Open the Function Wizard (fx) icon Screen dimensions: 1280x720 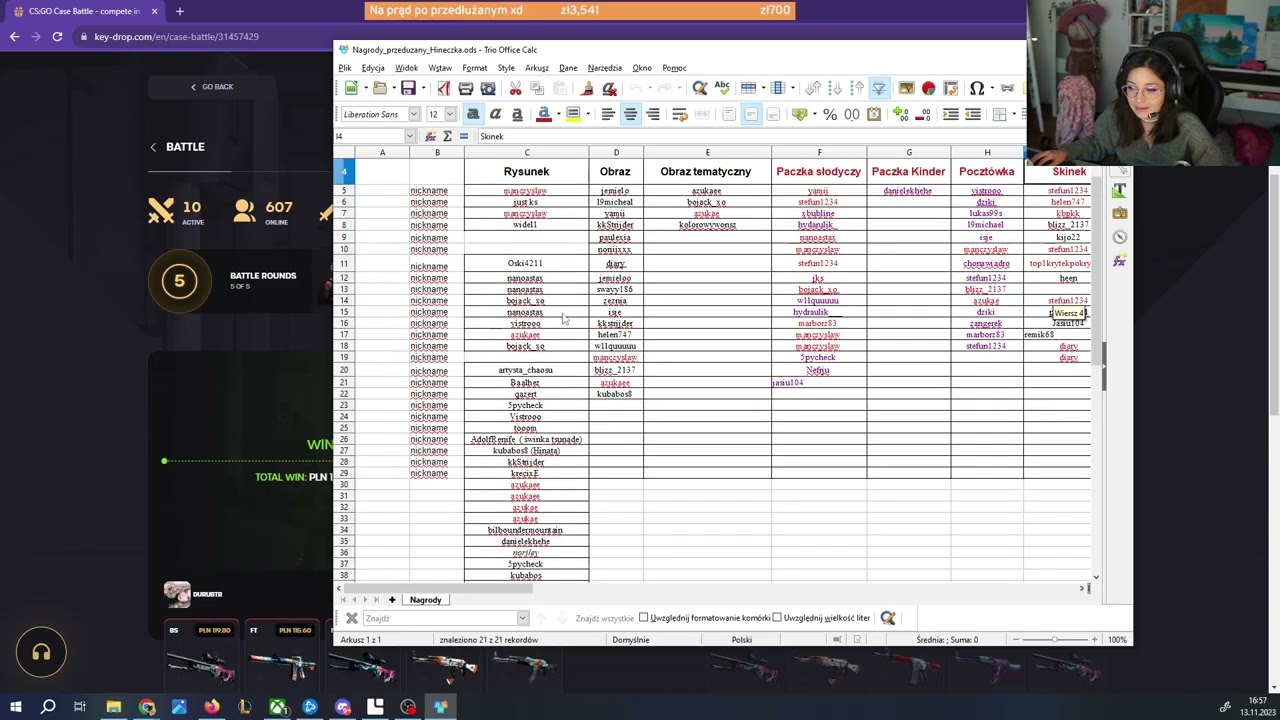431,136
